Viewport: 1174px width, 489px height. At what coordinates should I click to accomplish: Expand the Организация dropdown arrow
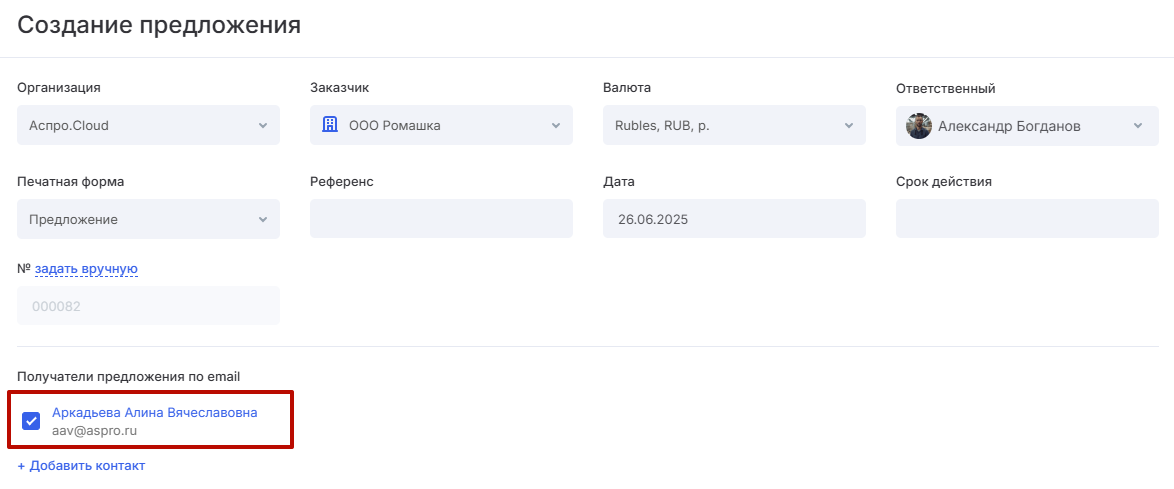tap(263, 126)
